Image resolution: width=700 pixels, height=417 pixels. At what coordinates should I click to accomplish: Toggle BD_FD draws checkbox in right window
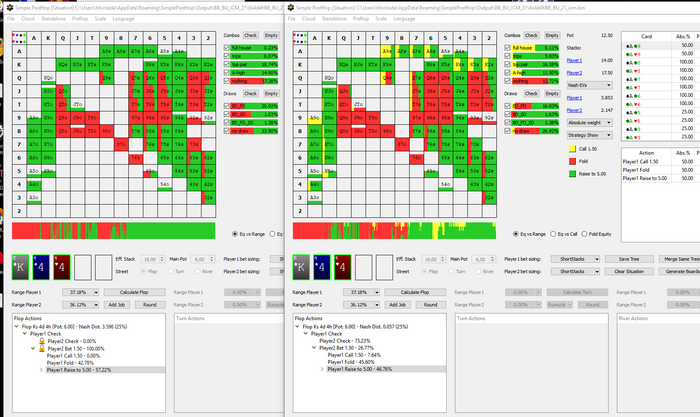pyautogui.click(x=507, y=106)
